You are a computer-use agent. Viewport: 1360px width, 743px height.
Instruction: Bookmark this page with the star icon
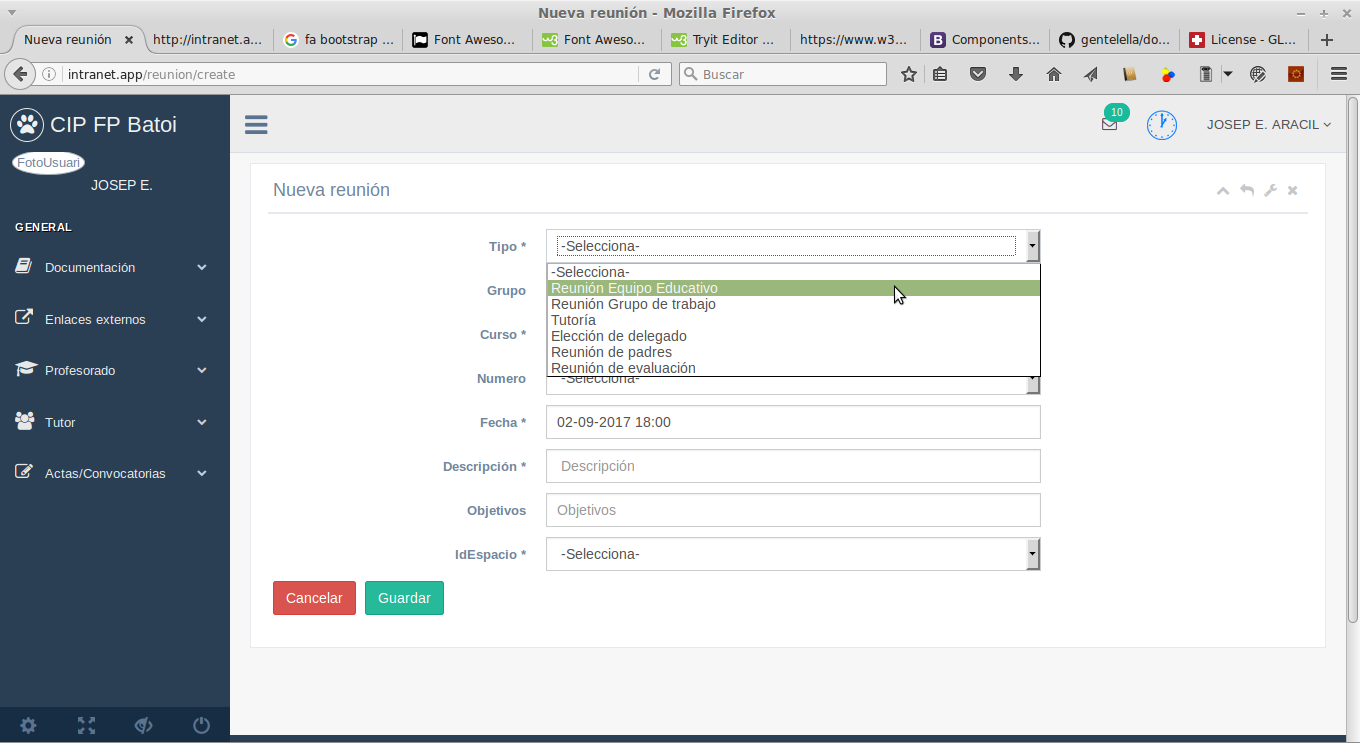[909, 74]
